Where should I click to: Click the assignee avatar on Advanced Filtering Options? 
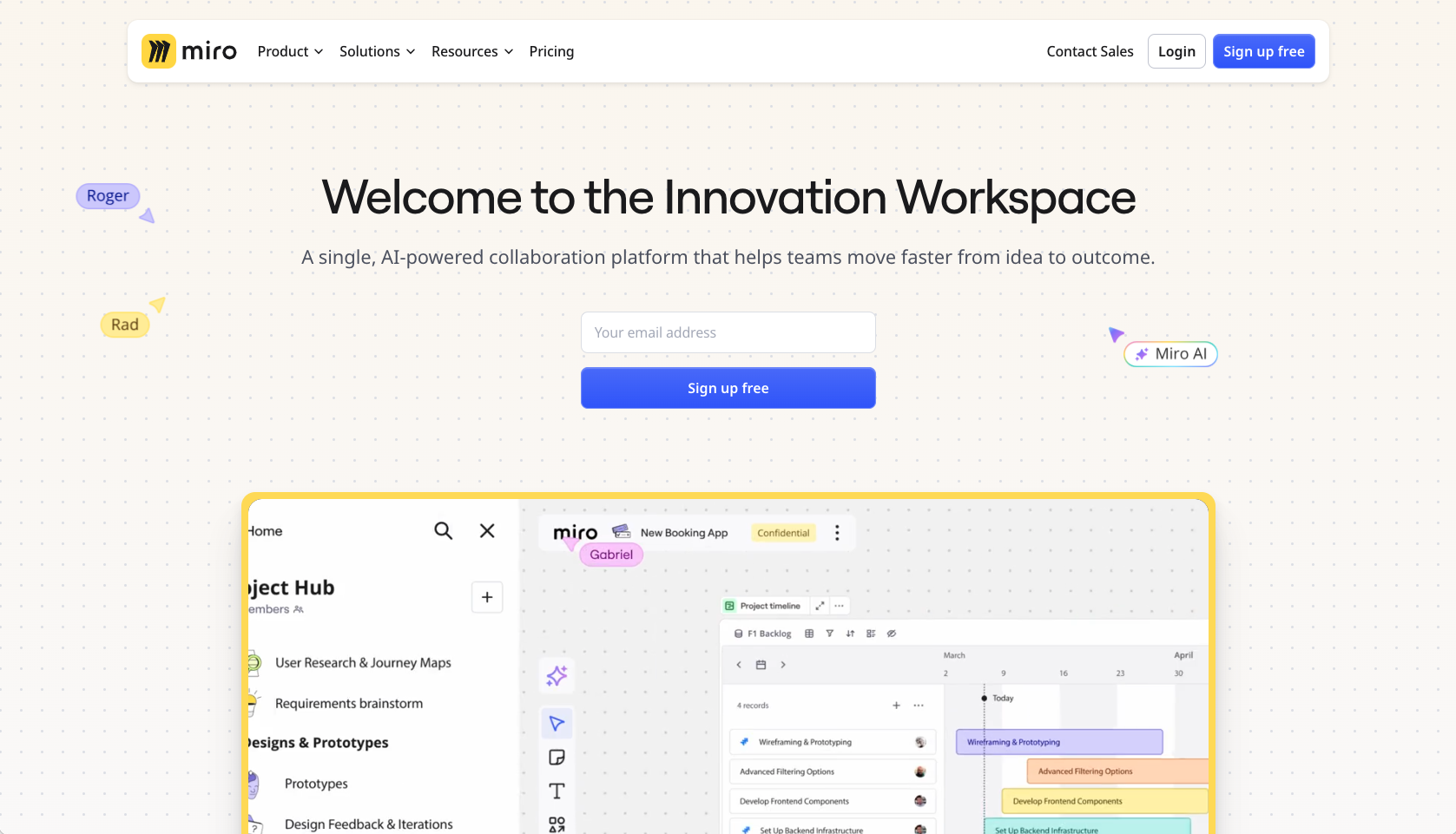920,772
